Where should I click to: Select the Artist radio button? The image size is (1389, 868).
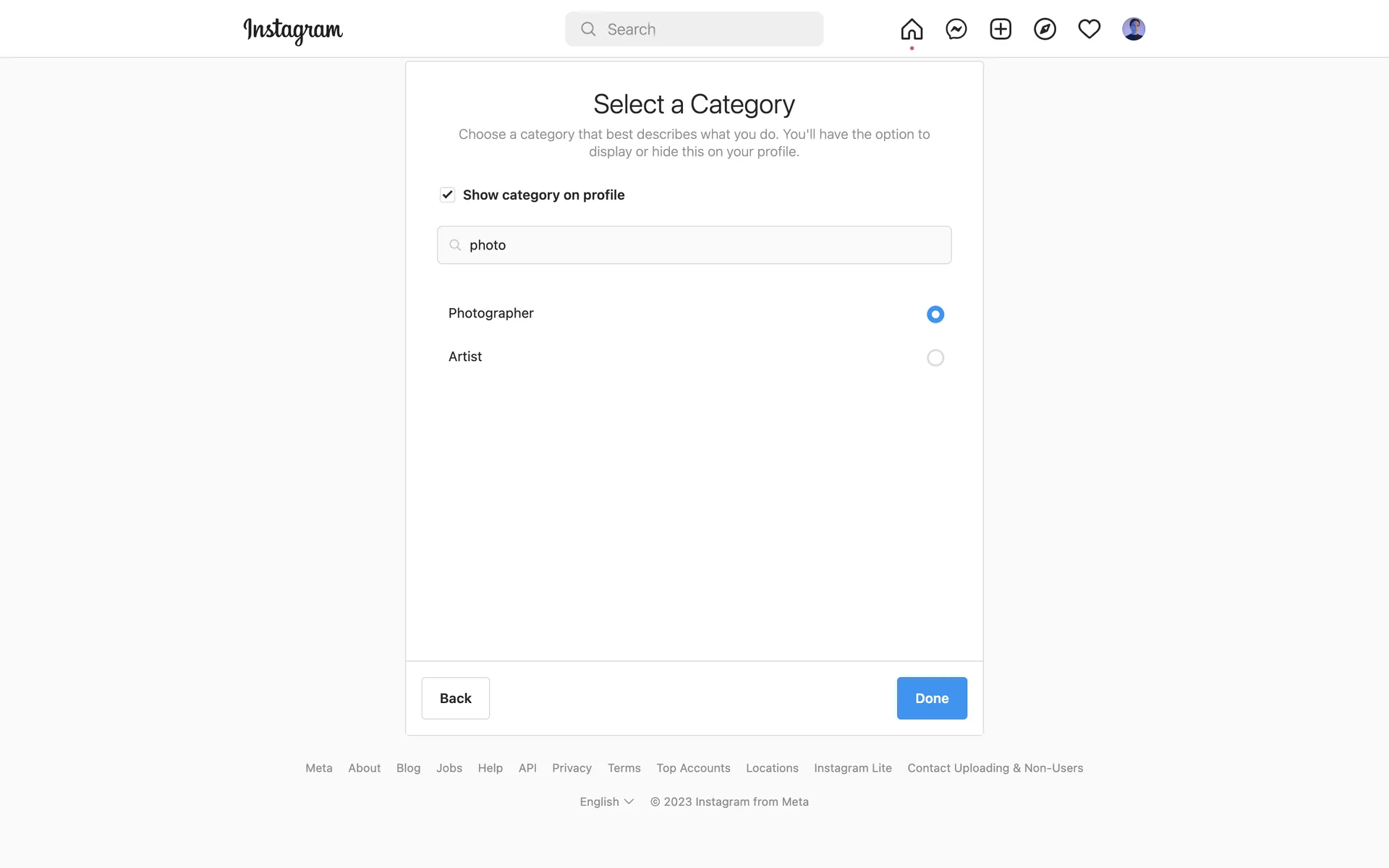click(x=935, y=357)
